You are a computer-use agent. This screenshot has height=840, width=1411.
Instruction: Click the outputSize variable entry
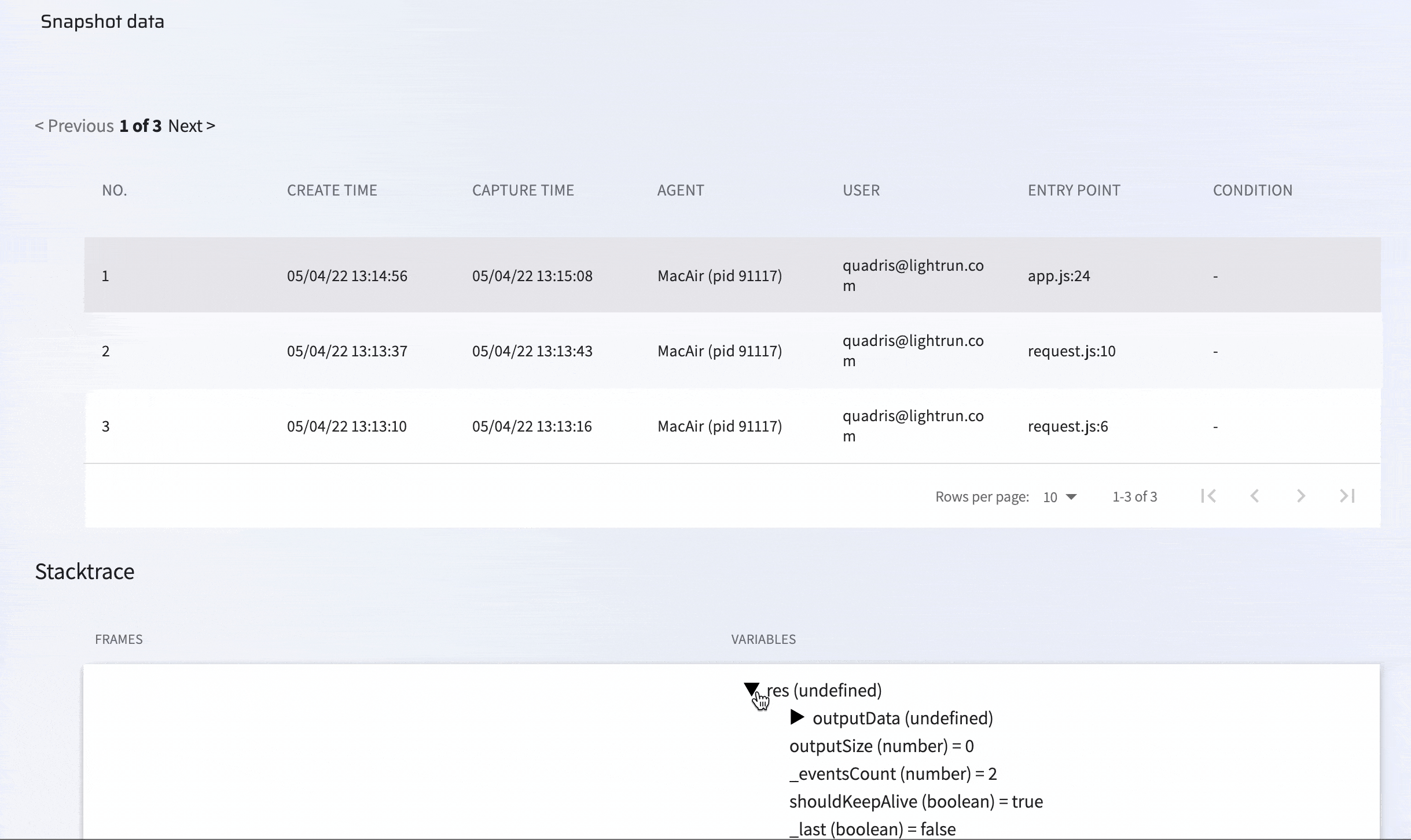tap(881, 746)
